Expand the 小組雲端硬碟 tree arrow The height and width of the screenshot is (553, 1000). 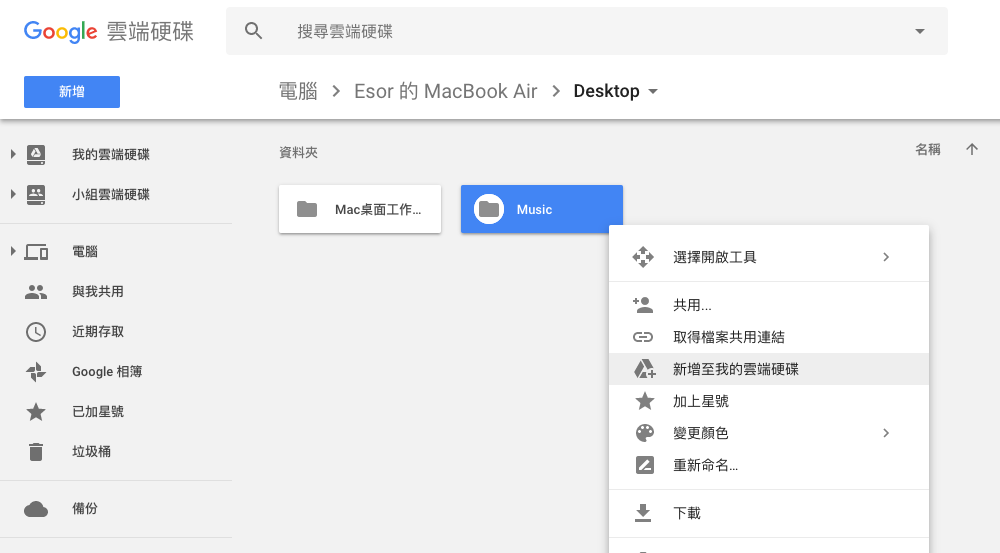pos(13,194)
